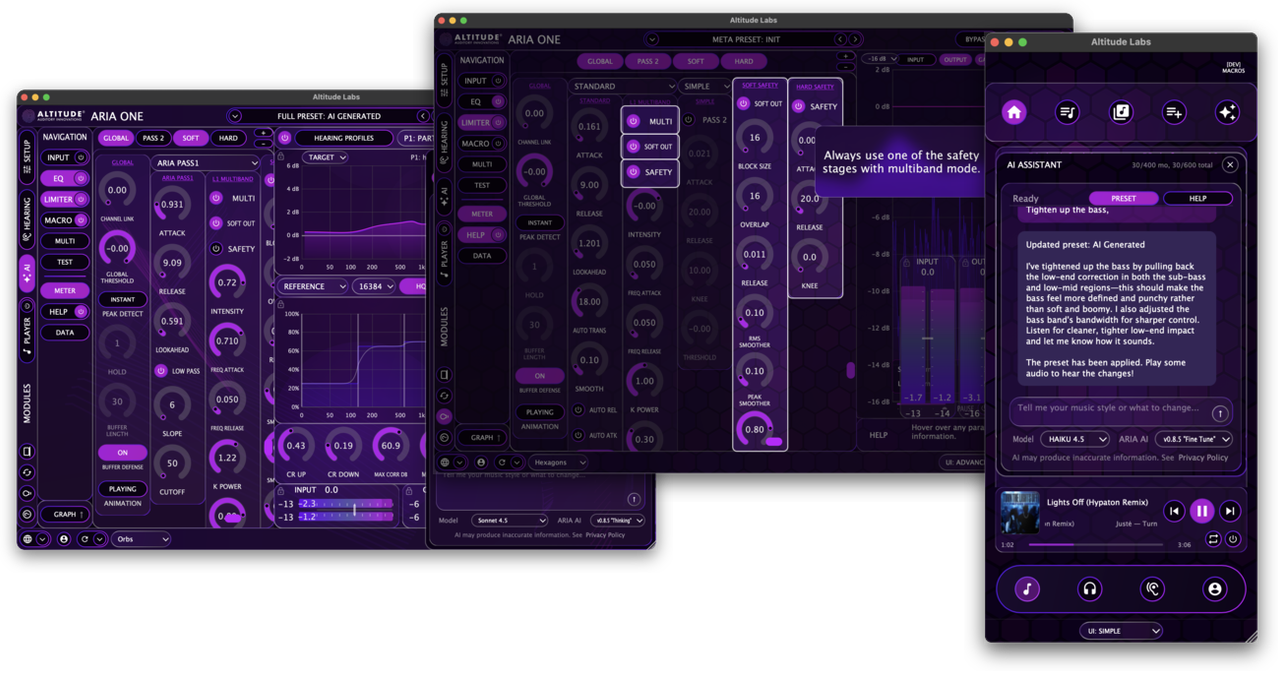Toggle MACRO power in left window navigation
Image resolution: width=1279 pixels, height=679 pixels.
pyautogui.click(x=81, y=220)
